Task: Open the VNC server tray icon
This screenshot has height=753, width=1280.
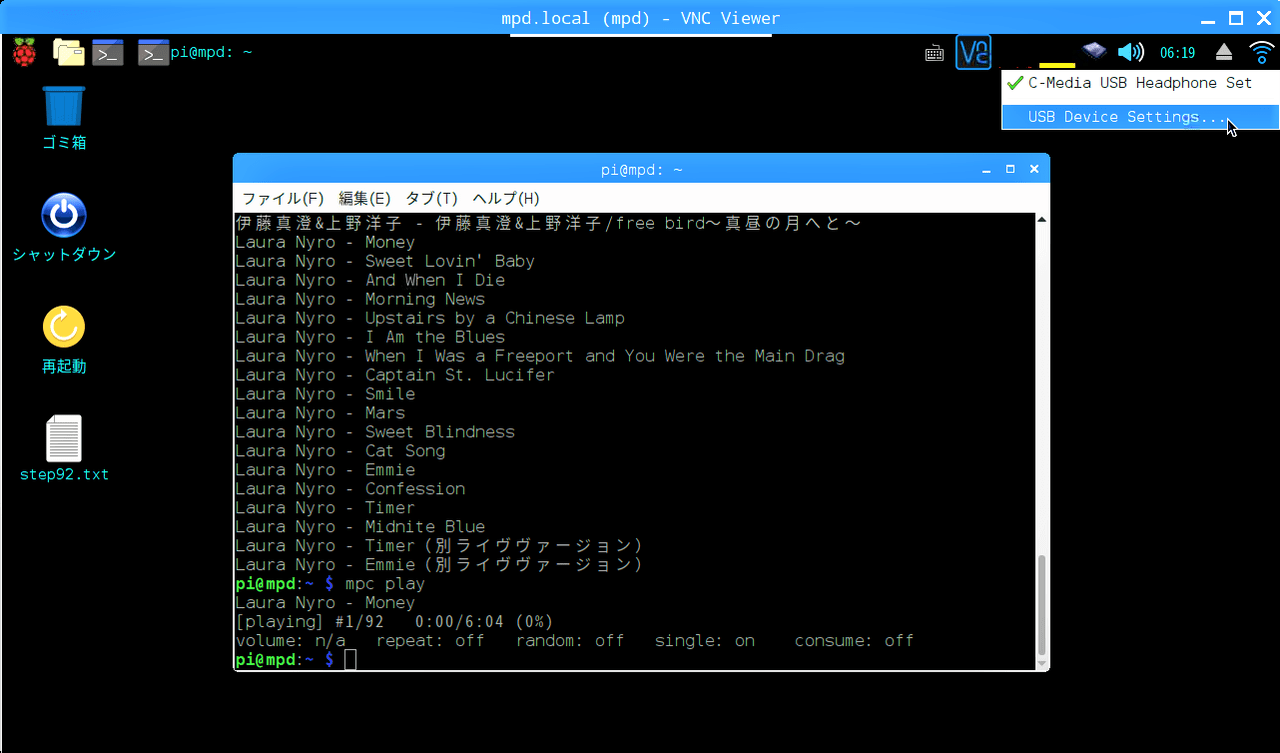Action: pyautogui.click(x=973, y=52)
